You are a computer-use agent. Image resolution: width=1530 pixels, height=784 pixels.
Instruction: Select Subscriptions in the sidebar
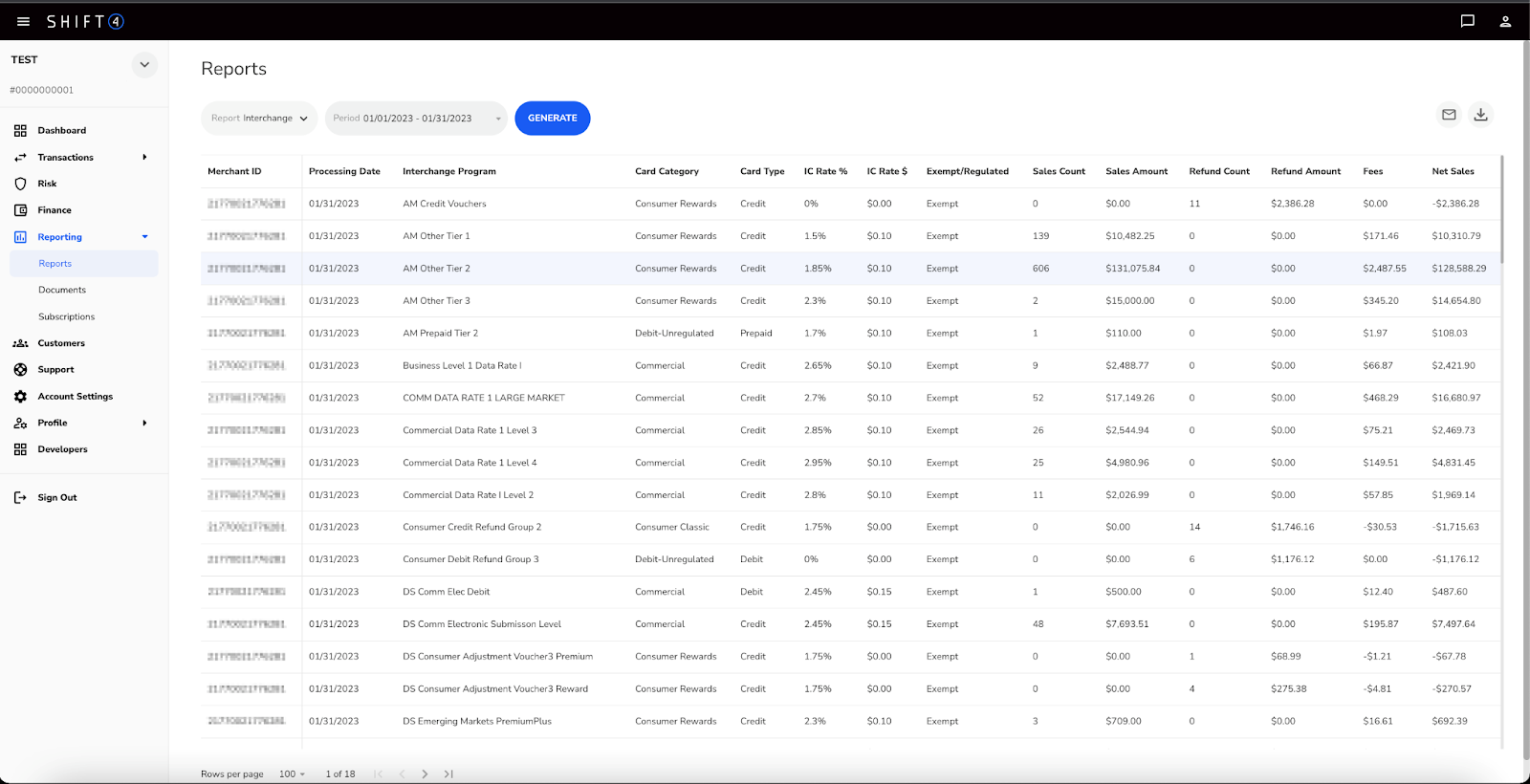66,316
